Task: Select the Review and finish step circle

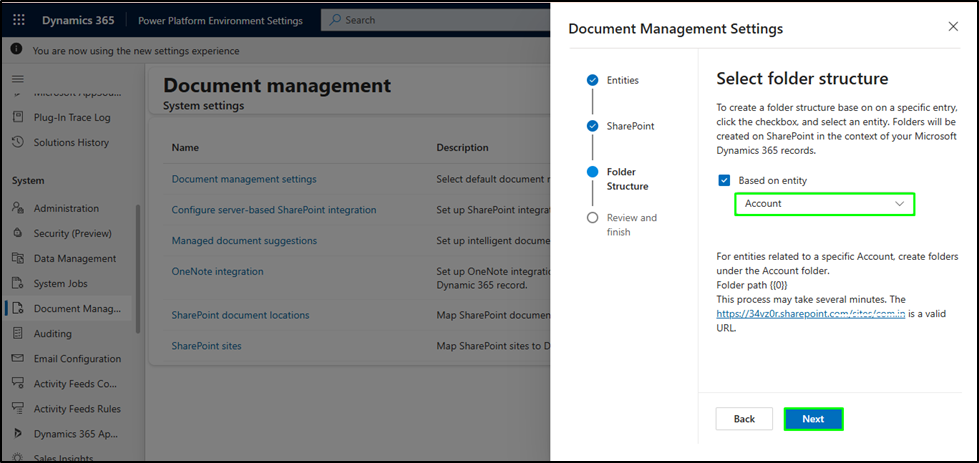Action: tap(593, 218)
